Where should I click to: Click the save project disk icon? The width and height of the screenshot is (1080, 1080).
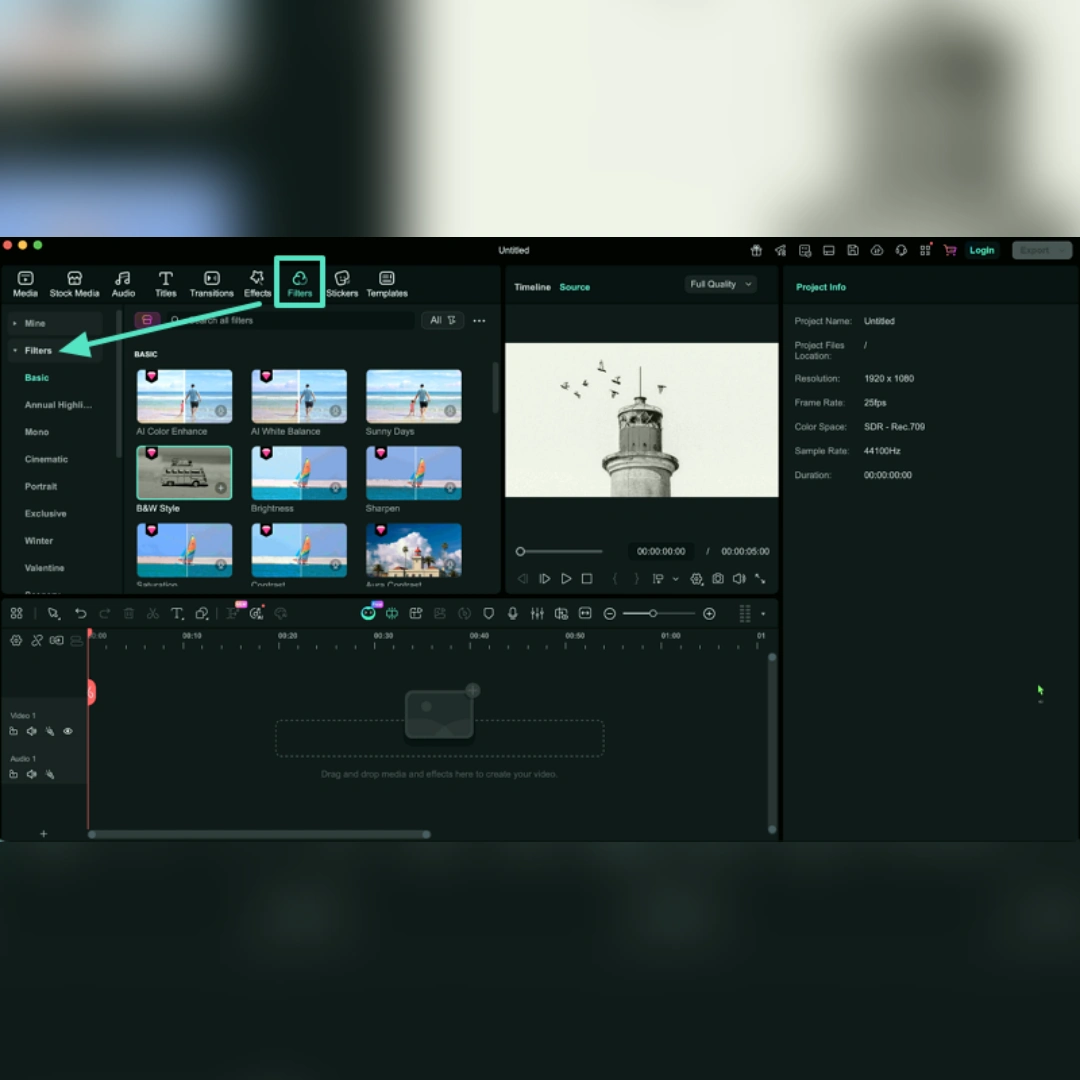(x=853, y=251)
